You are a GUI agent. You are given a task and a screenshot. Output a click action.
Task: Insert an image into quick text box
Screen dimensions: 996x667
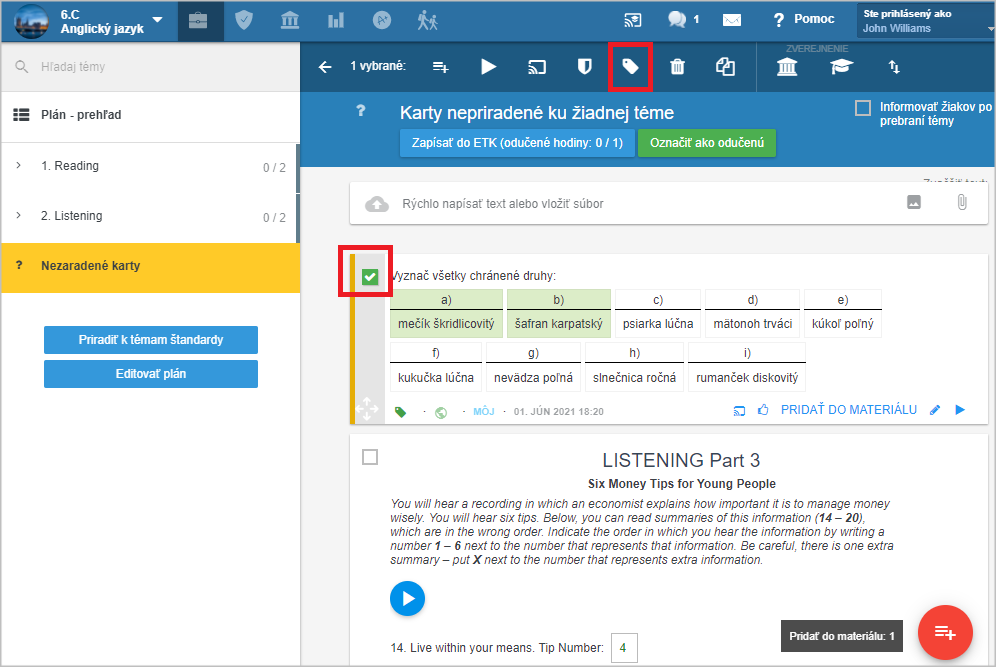coord(913,203)
